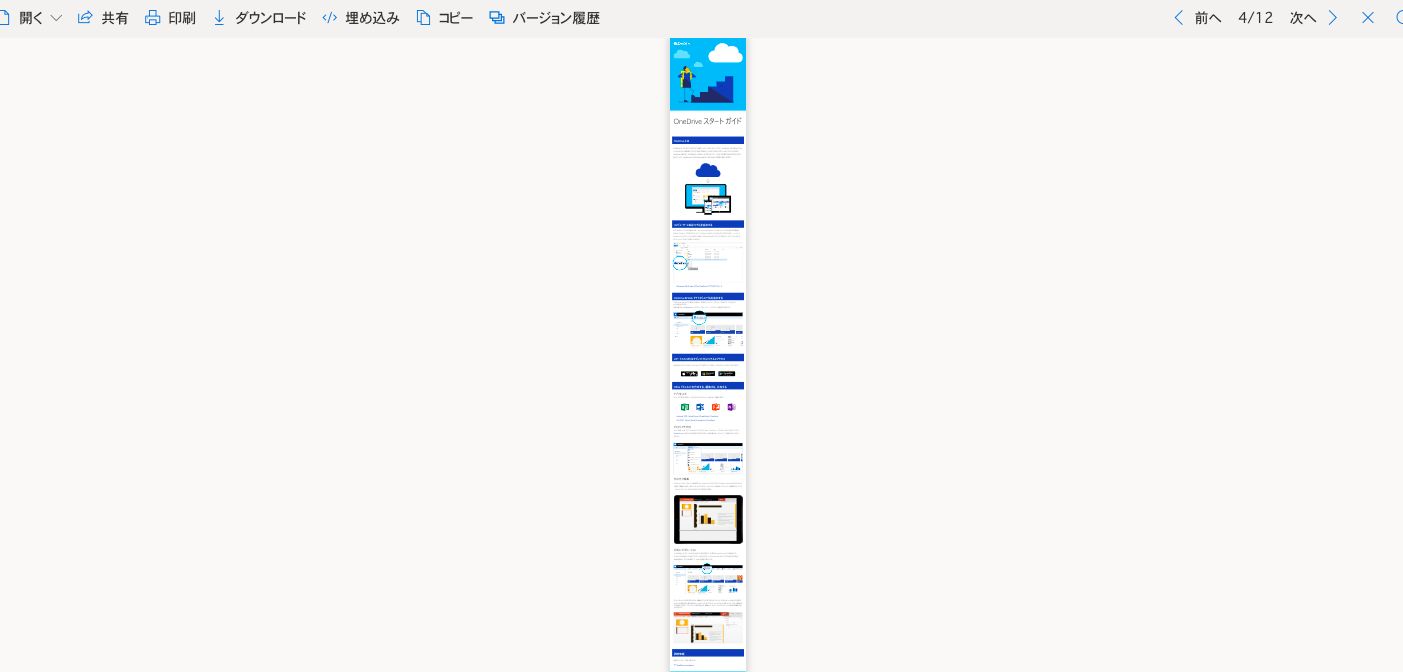The image size is (1403, 672).
Task: Expand the dropdown chevron beside 開く
Action: coord(56,18)
